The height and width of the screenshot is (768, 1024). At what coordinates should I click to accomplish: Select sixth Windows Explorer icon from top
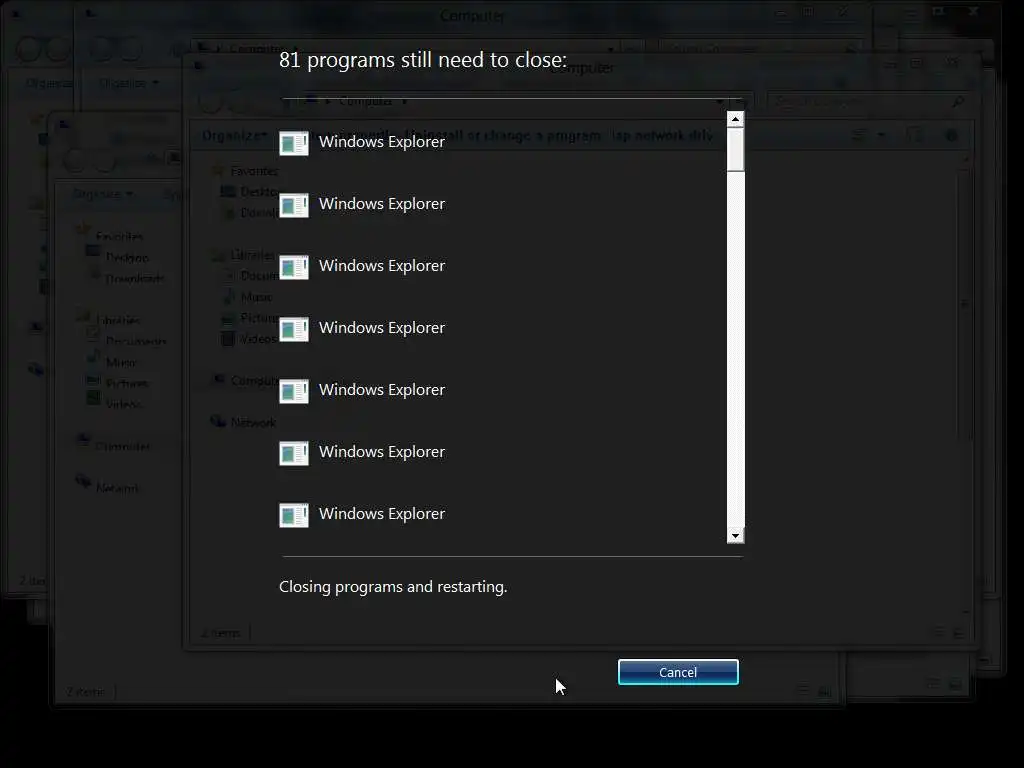[294, 453]
